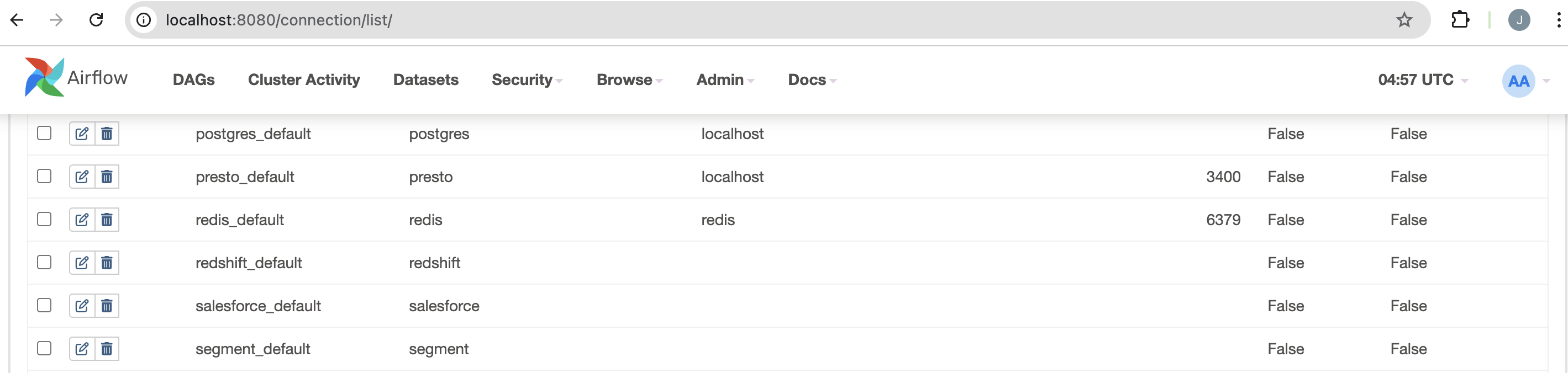The width and height of the screenshot is (1568, 373).
Task: Delete the redshift_default connection
Action: click(107, 263)
